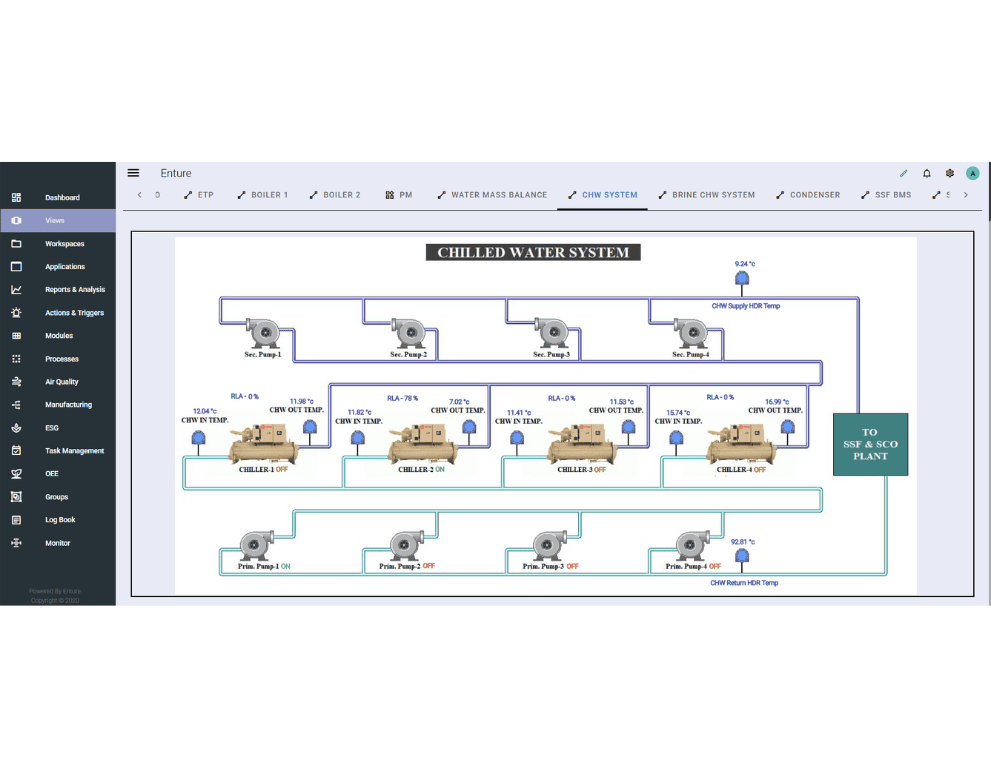Click the TO SSF & SCO PLANT box
991x768 pixels.
pos(870,444)
